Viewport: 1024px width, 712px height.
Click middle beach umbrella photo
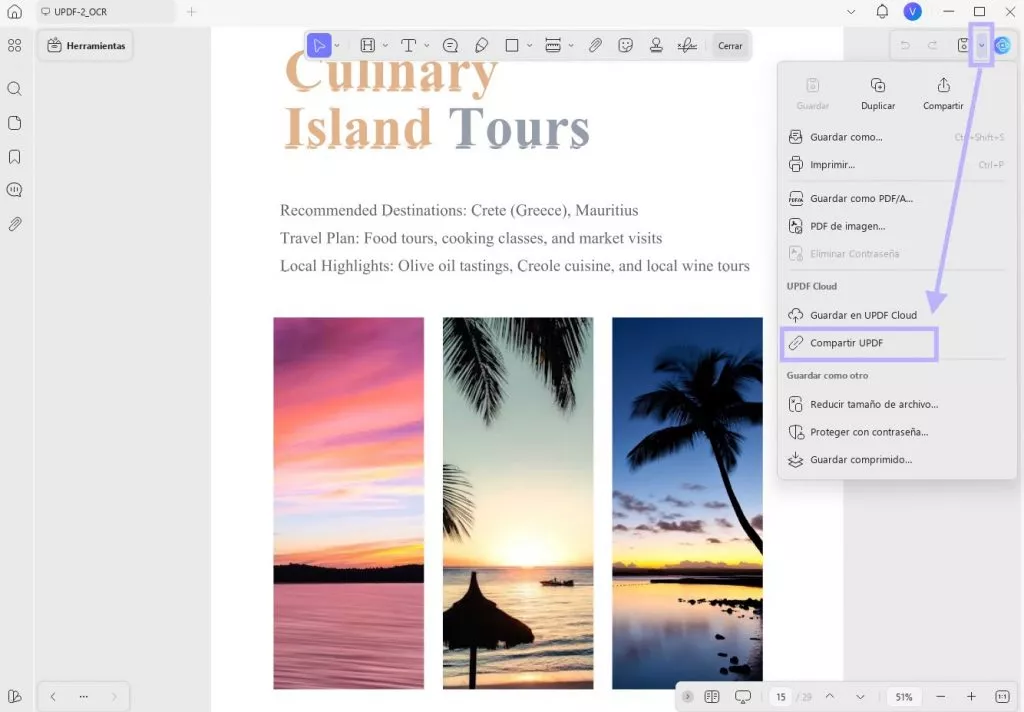[x=518, y=503]
